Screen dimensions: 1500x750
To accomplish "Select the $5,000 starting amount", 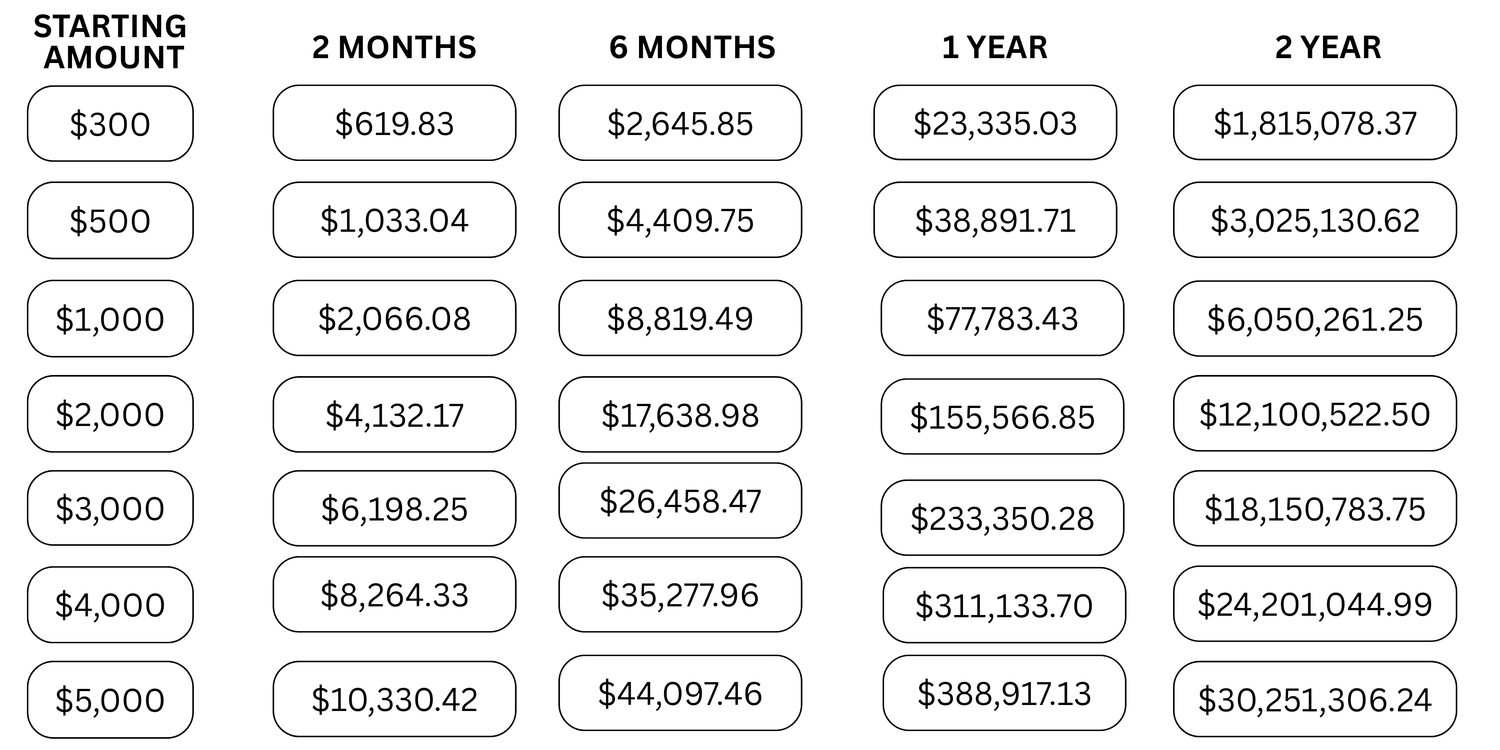I will (110, 700).
